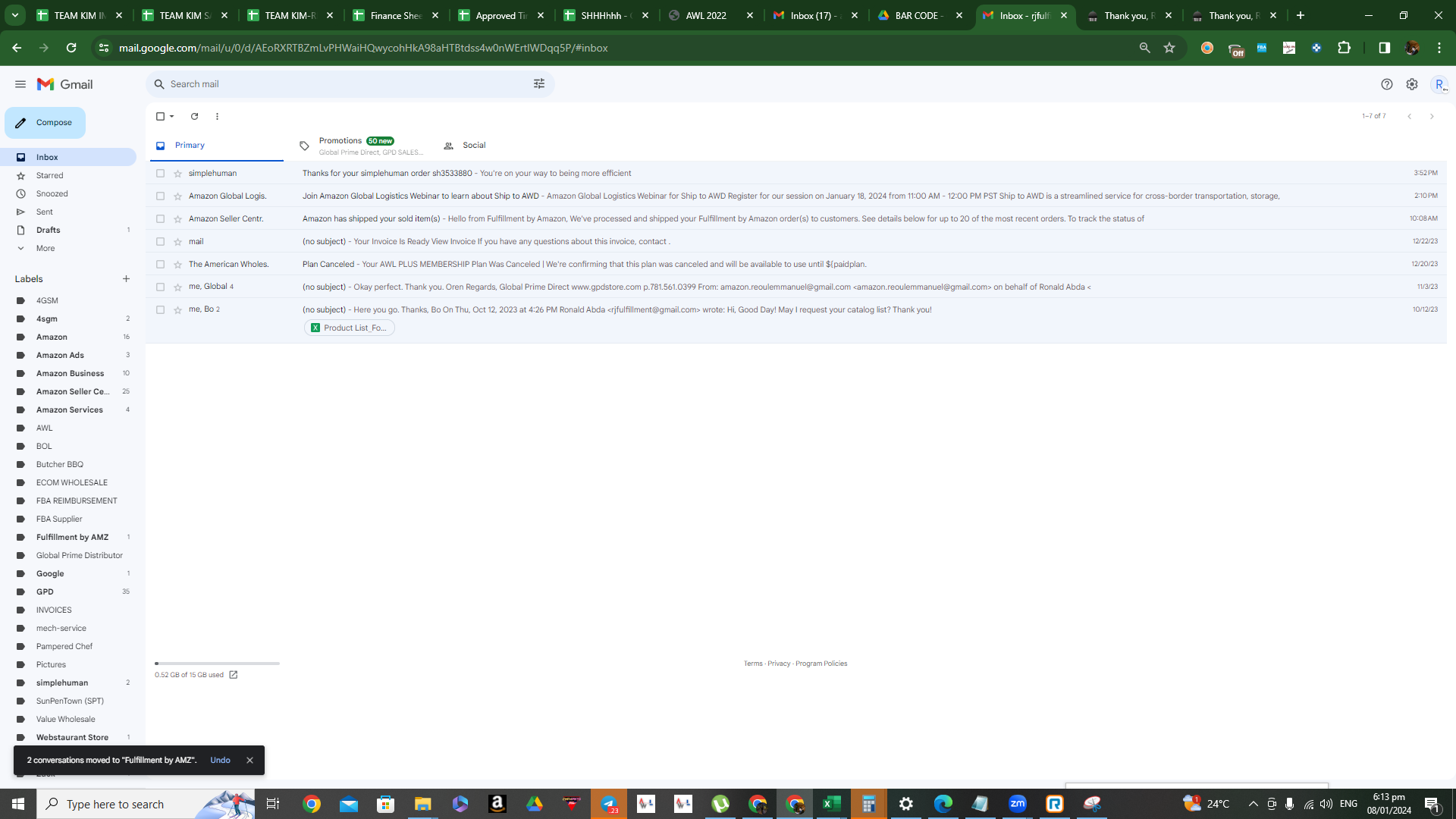
Task: Open storage management link icon
Action: (x=234, y=675)
